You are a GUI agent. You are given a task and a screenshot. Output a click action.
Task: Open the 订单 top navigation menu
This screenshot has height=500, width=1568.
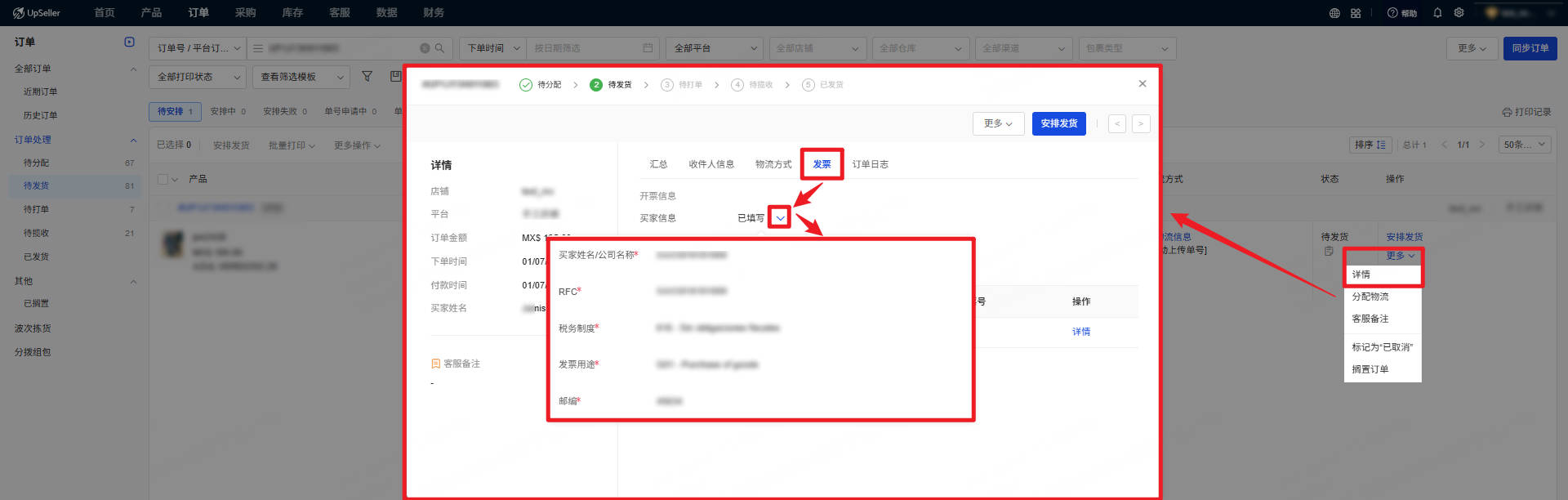pos(198,13)
